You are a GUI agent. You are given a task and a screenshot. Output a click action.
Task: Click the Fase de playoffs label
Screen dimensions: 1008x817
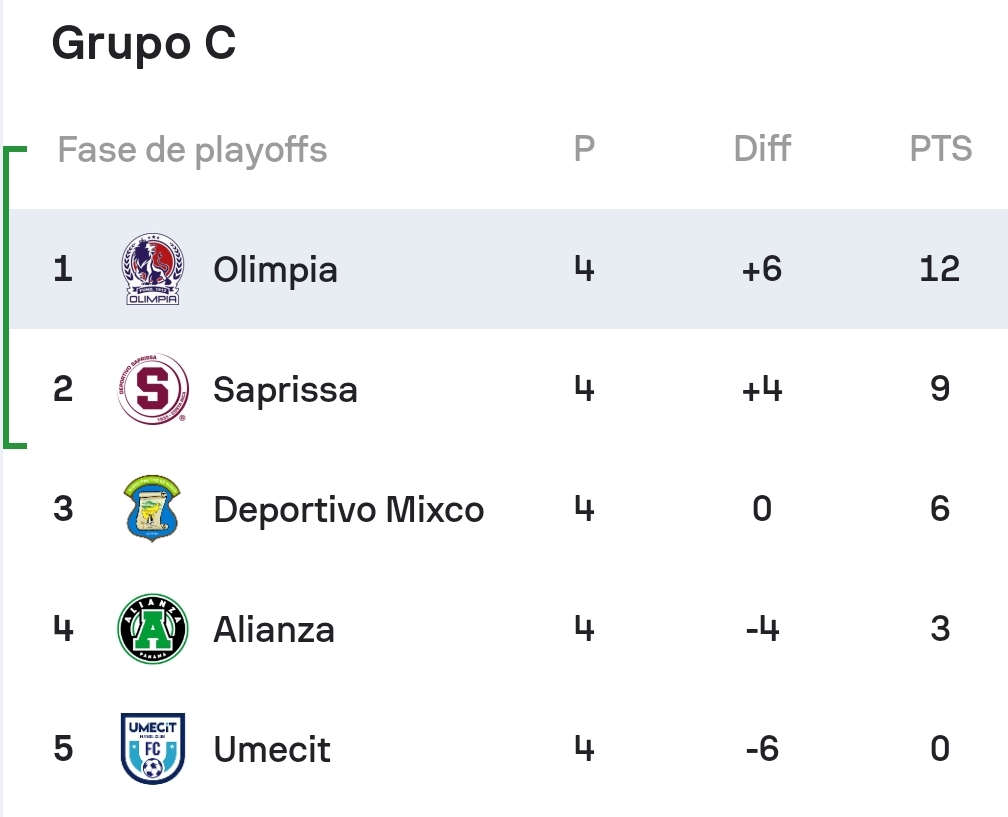[x=192, y=150]
